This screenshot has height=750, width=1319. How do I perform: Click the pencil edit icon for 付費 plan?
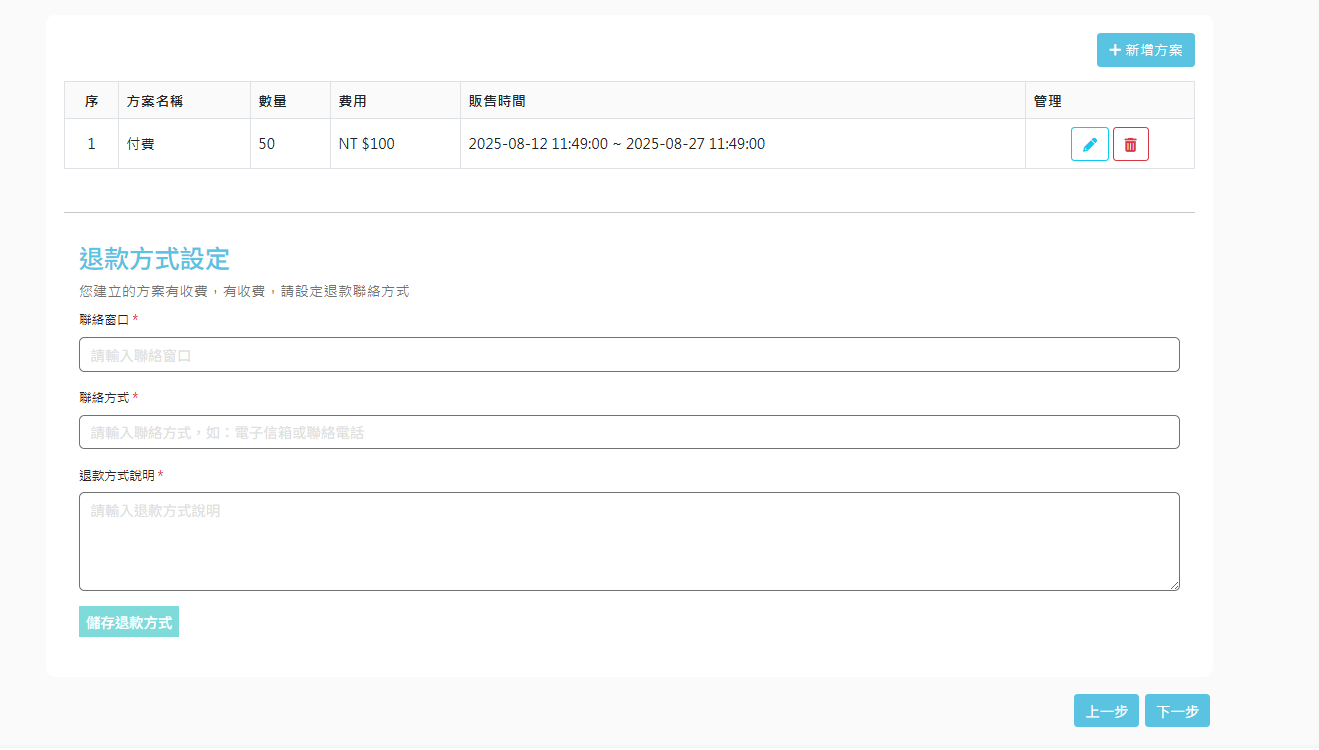pyautogui.click(x=1089, y=144)
